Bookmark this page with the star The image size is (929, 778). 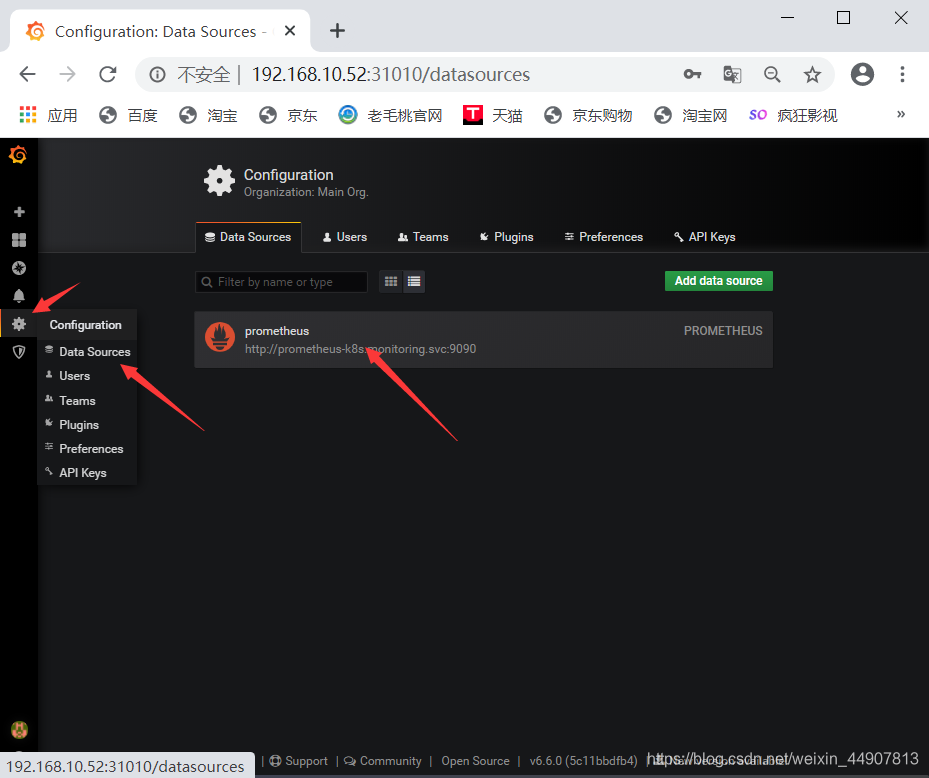[812, 75]
